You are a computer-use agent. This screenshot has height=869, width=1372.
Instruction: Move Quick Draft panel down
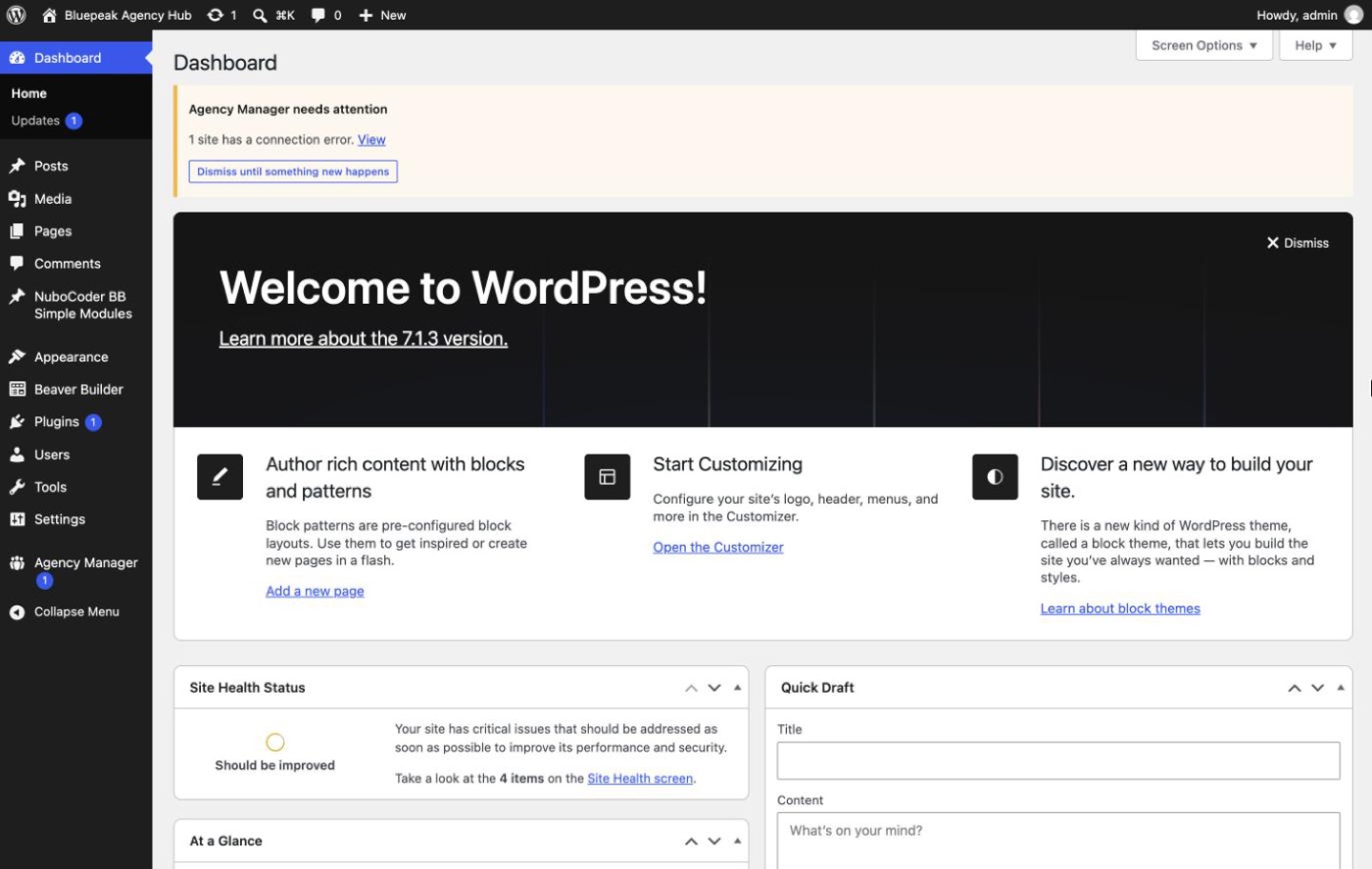click(x=1318, y=688)
